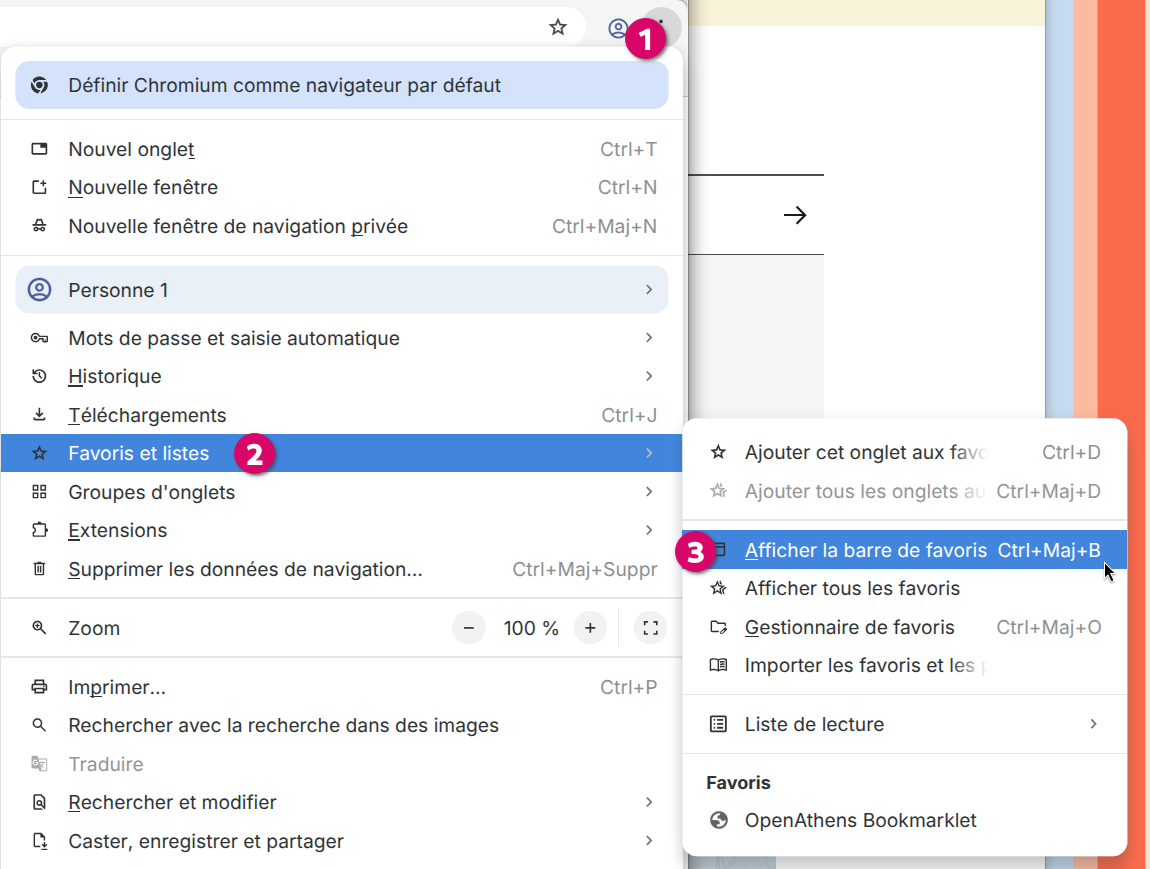Choose Afficher tous les favoris
This screenshot has width=1150, height=869.
coord(852,589)
